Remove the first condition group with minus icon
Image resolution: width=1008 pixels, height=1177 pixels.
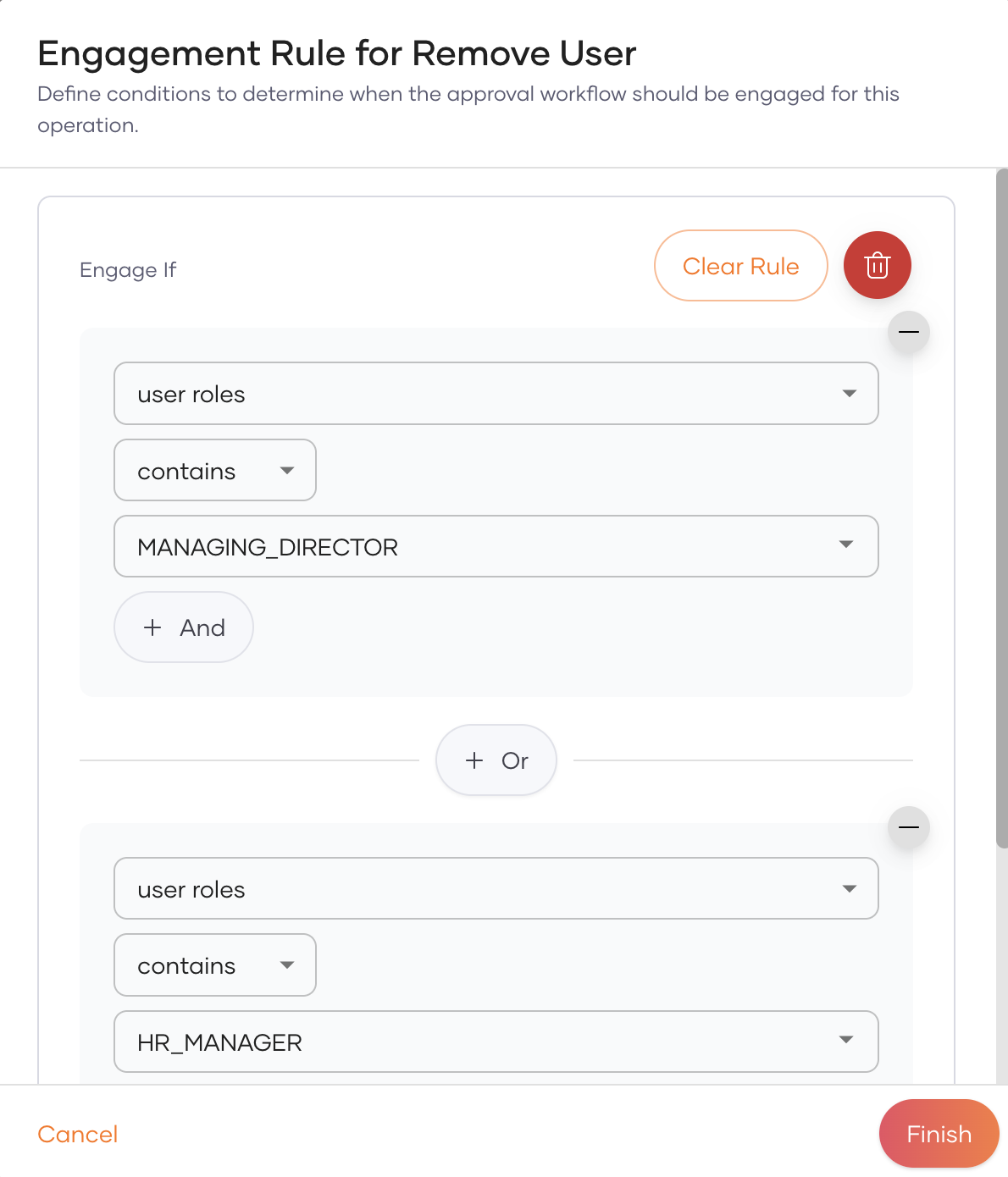908,332
